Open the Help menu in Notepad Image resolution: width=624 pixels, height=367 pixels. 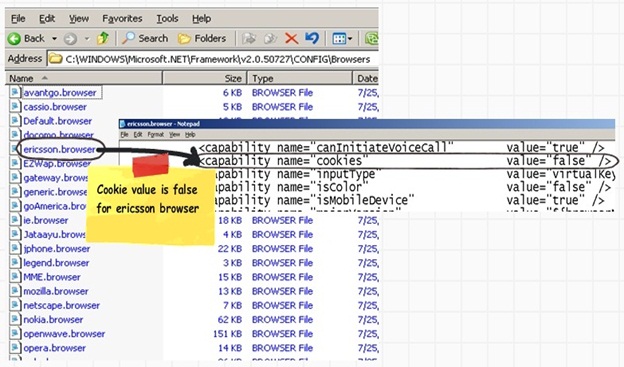[x=190, y=135]
